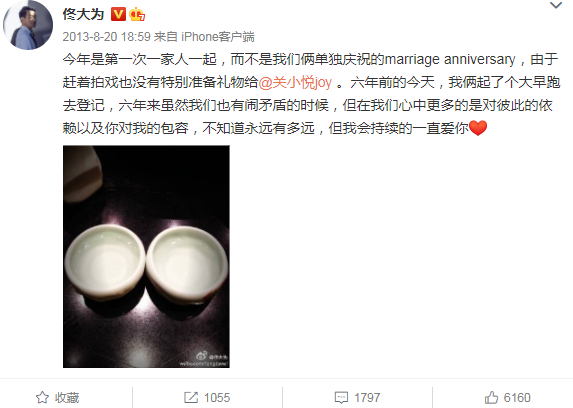Click the thumbs-up like icon
This screenshot has height=408, width=573.
[492, 397]
